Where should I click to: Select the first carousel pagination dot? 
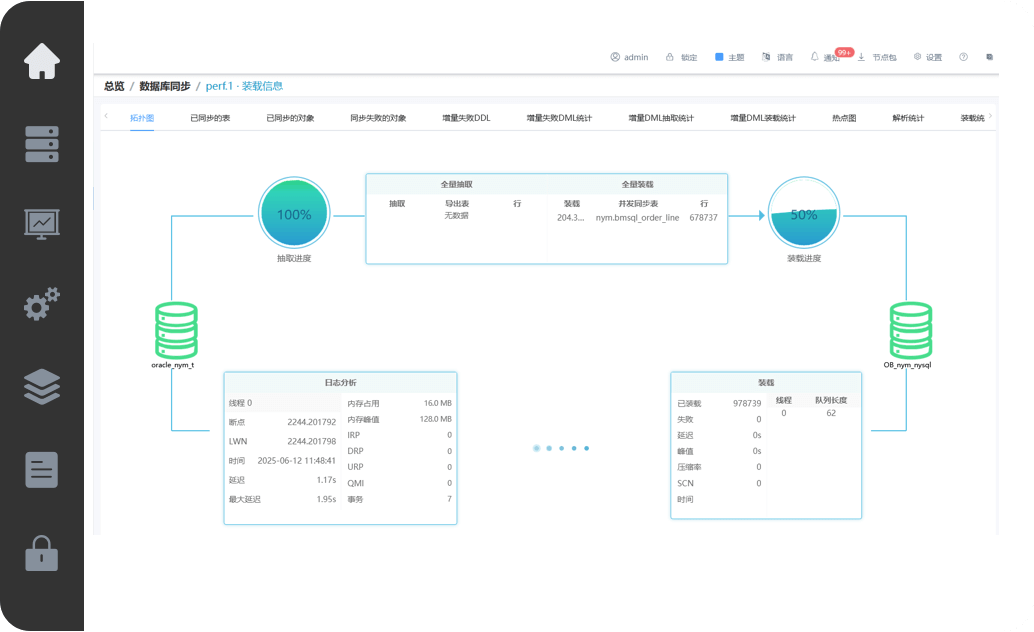tap(537, 449)
